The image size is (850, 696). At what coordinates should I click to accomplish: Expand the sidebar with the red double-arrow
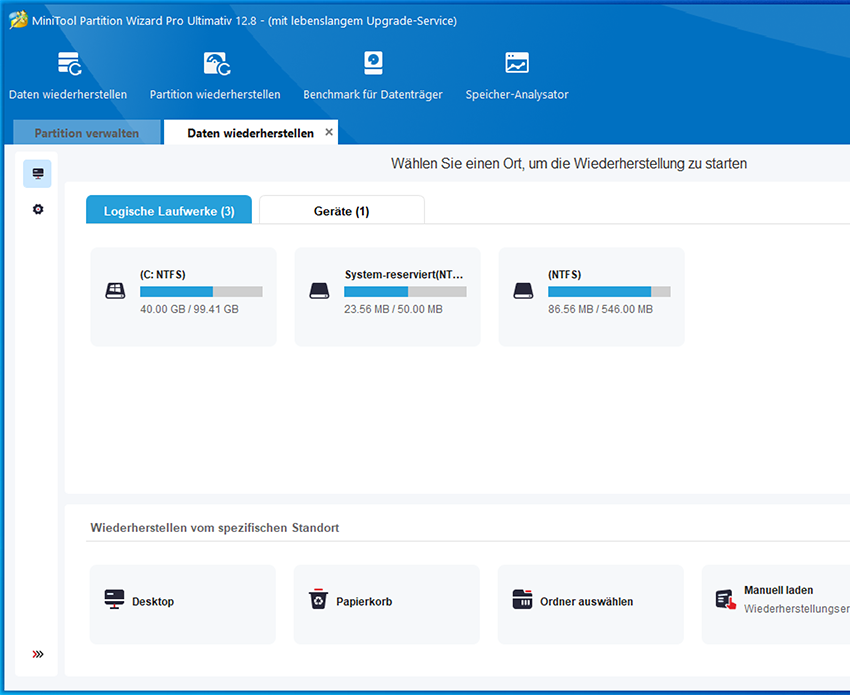click(38, 654)
